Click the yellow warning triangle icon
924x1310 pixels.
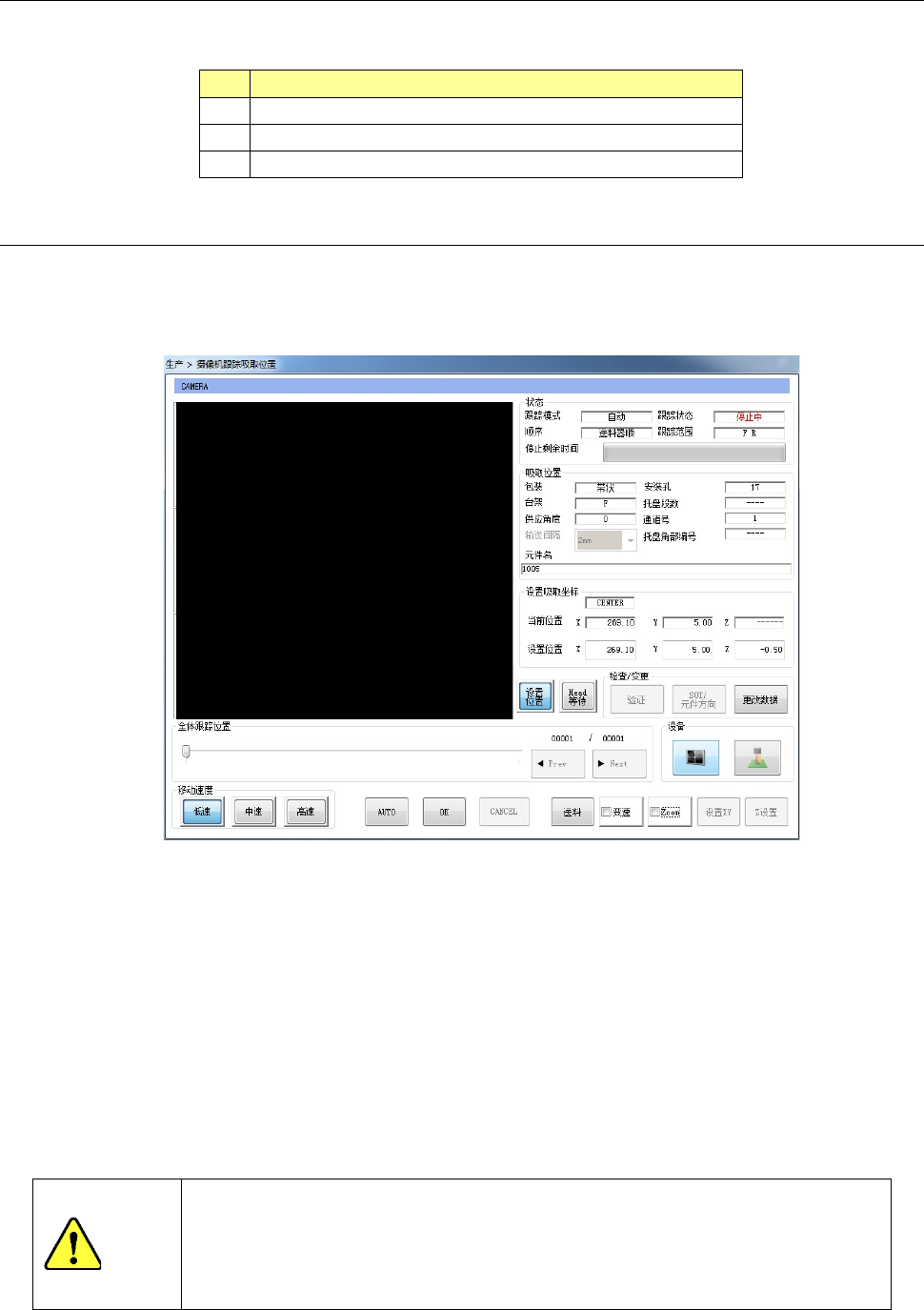tap(73, 1243)
